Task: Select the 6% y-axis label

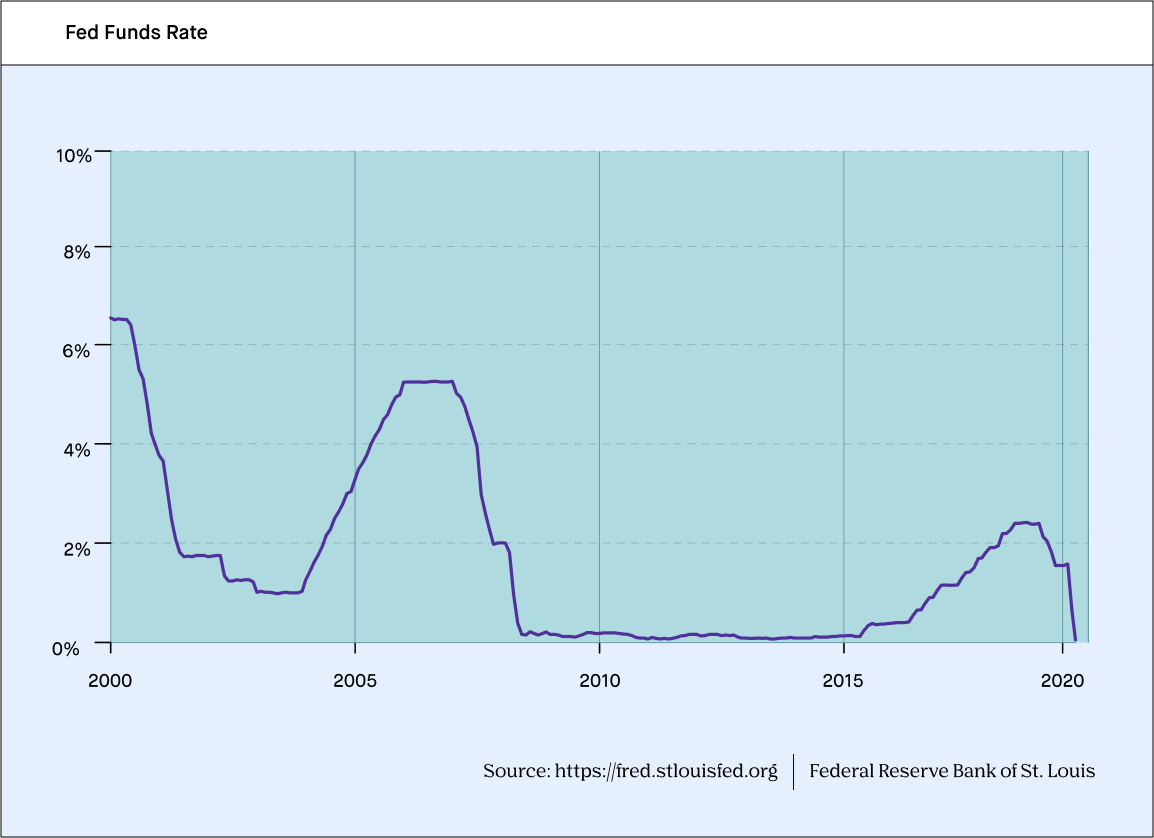Action: point(77,350)
